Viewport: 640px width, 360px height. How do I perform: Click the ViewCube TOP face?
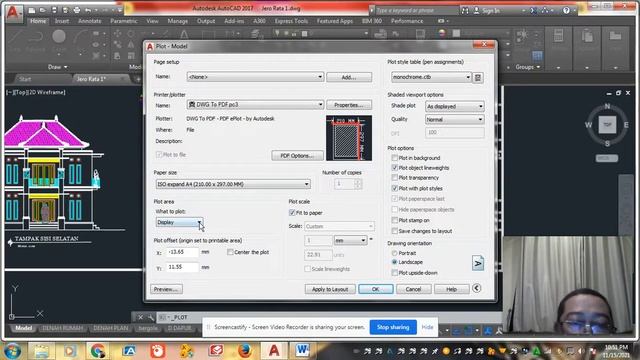607,125
